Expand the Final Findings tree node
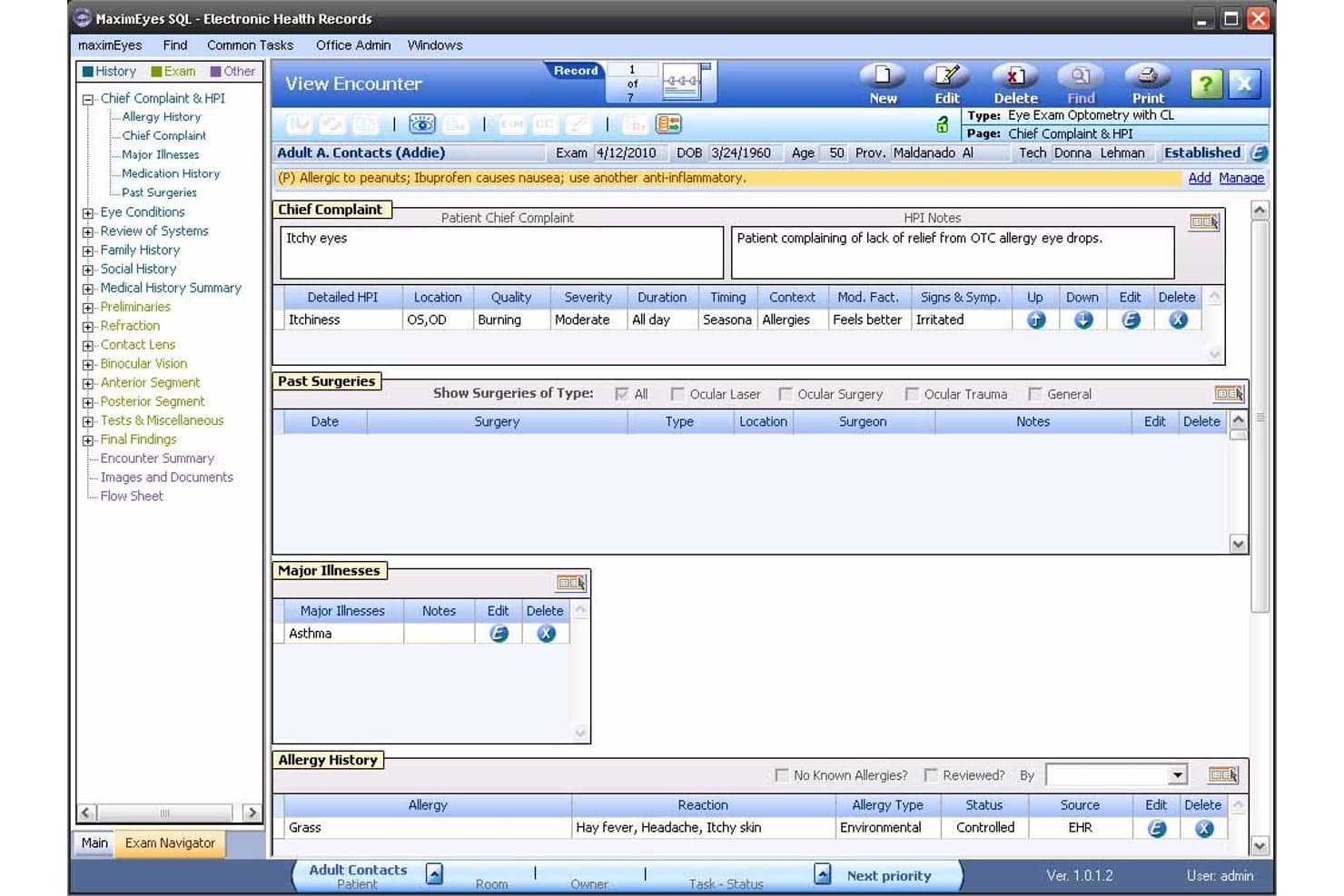Viewport: 1344px width, 896px height. click(x=88, y=440)
